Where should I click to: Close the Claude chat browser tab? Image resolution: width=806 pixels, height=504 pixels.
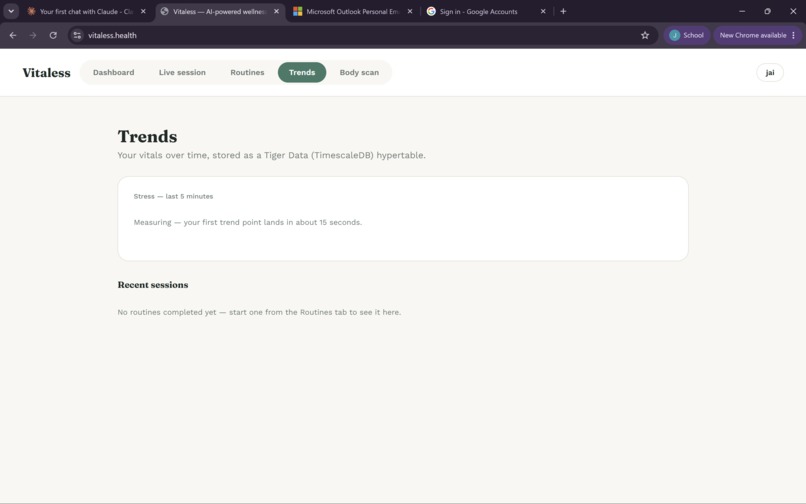coord(143,11)
